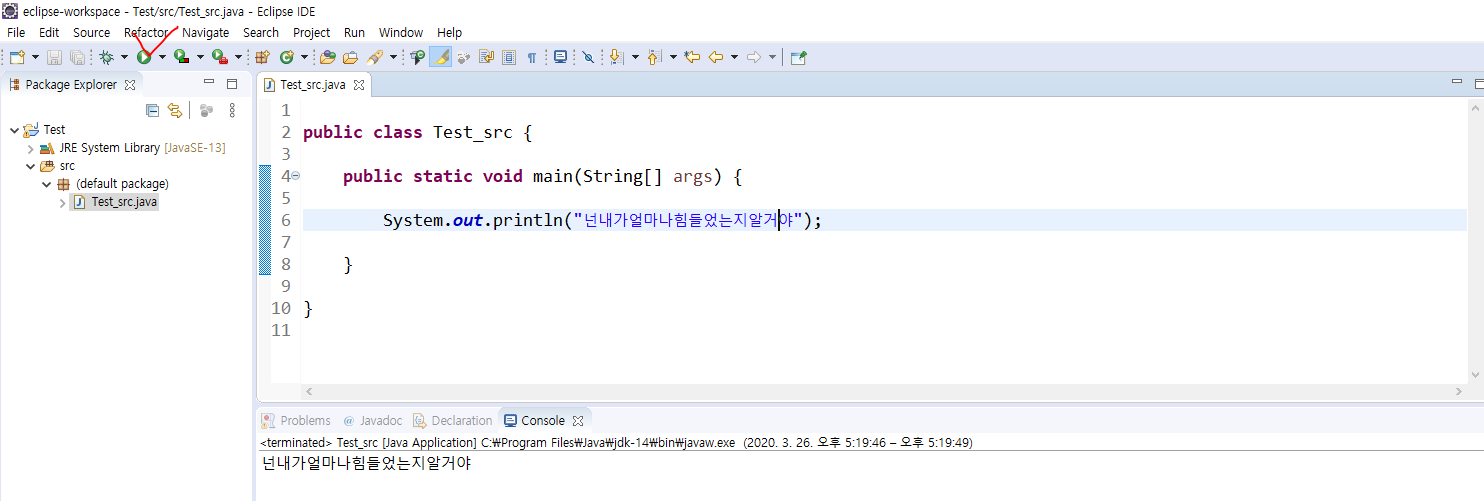Click the Coverage launch icon
This screenshot has height=501, width=1484.
pos(182,57)
